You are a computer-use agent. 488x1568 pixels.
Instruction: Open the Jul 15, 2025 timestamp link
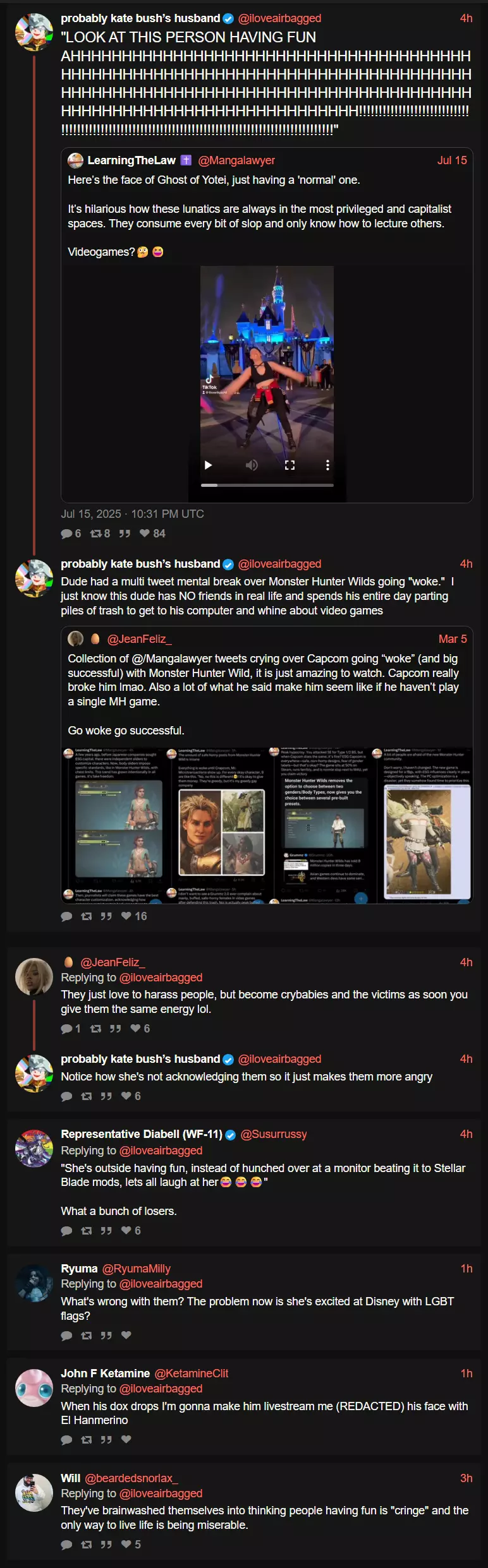pyautogui.click(x=132, y=514)
